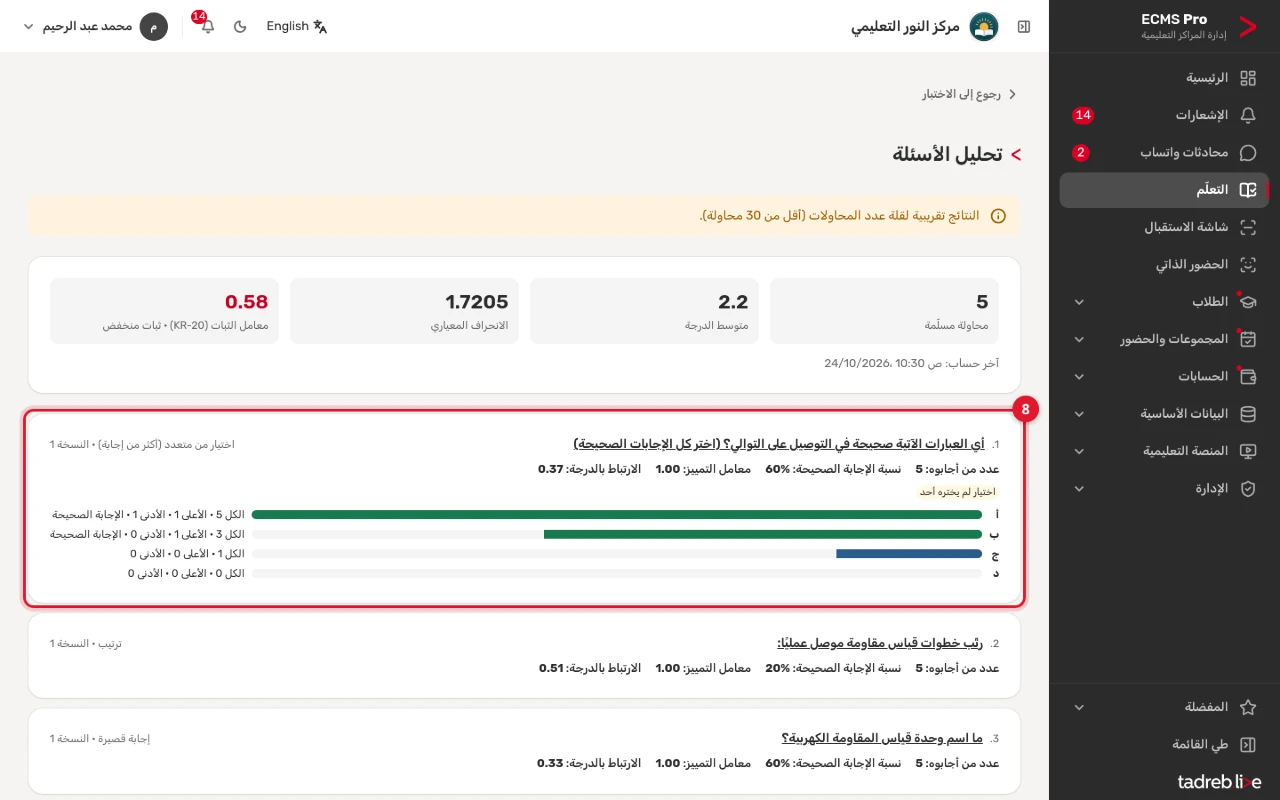Open الحضور الذاتي menu item
This screenshot has width=1280, height=800.
[1165, 265]
